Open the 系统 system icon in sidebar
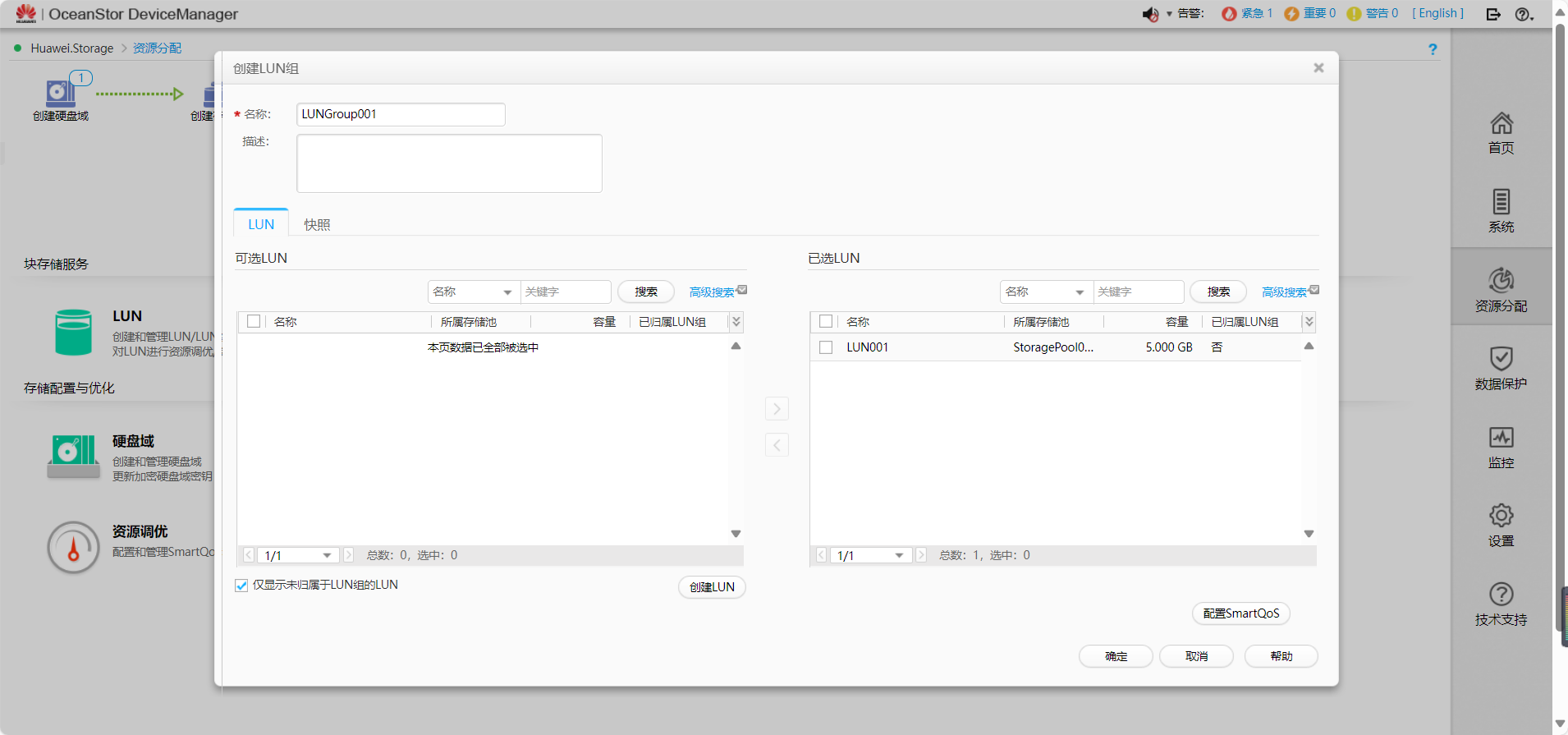The image size is (1568, 735). 1501,203
